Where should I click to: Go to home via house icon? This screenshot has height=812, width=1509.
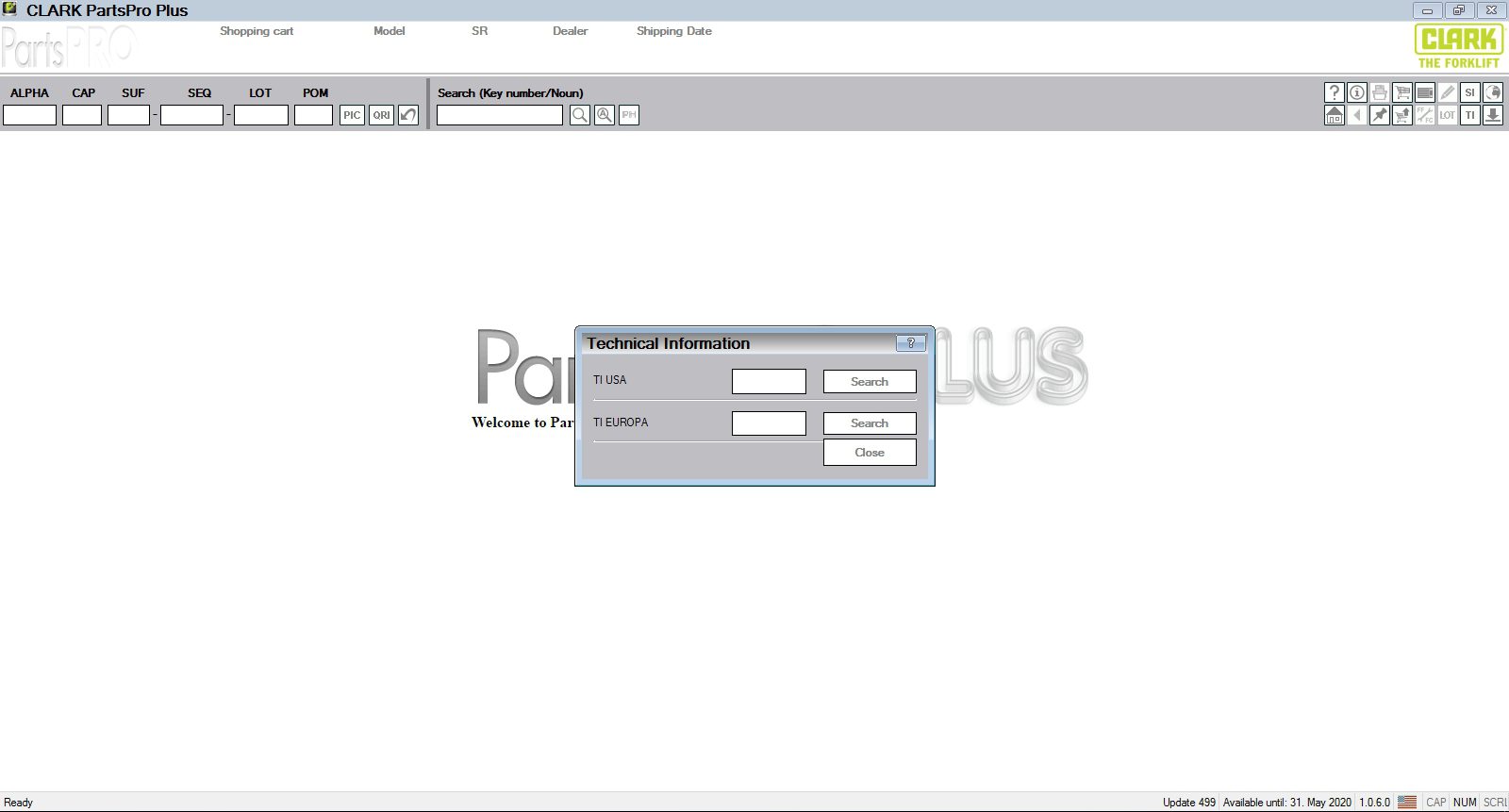1334,115
